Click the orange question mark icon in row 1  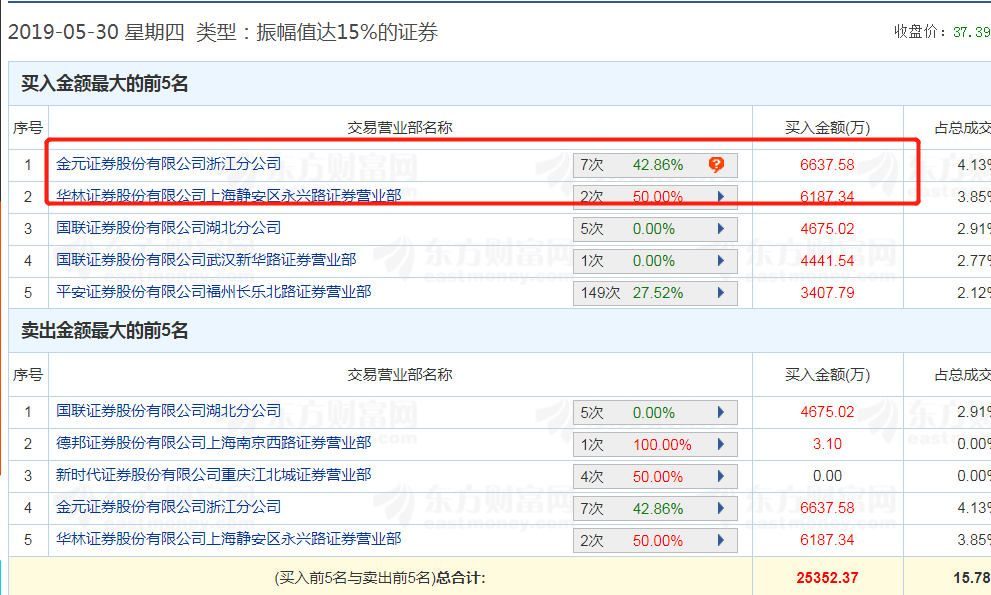(716, 165)
